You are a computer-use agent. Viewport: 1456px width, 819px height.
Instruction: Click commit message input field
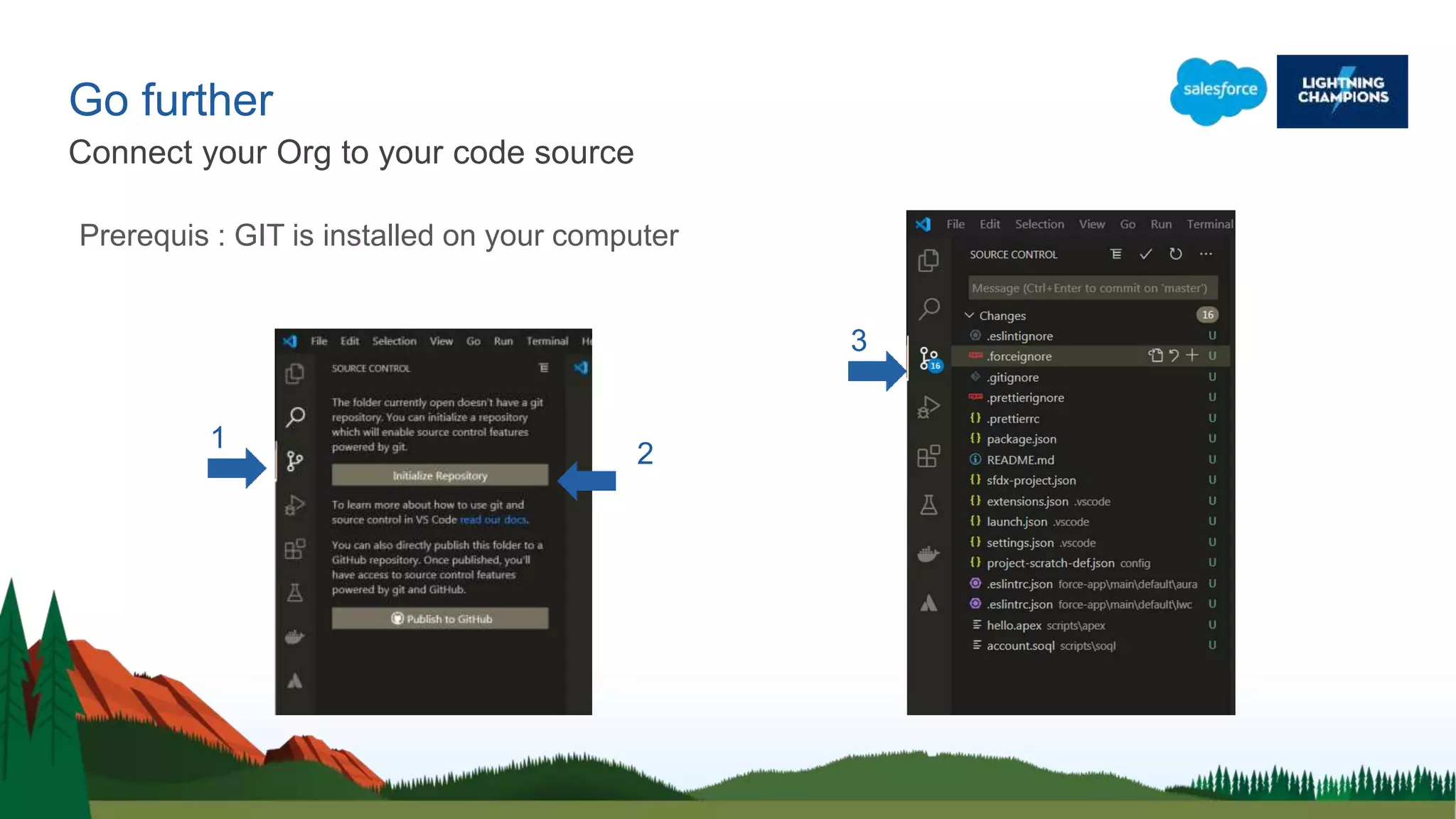coord(1093,288)
